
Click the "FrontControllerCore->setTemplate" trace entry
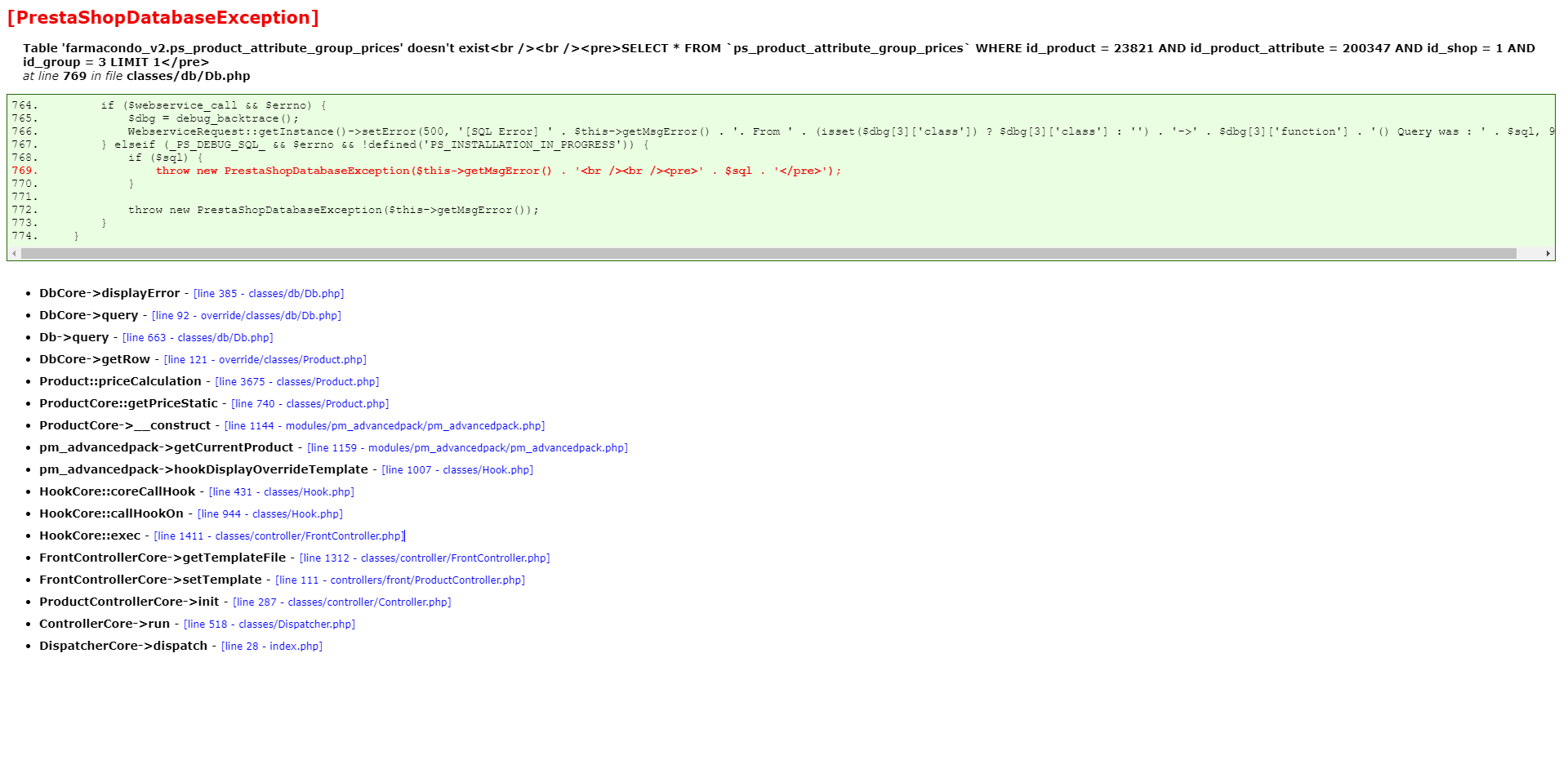(x=150, y=580)
